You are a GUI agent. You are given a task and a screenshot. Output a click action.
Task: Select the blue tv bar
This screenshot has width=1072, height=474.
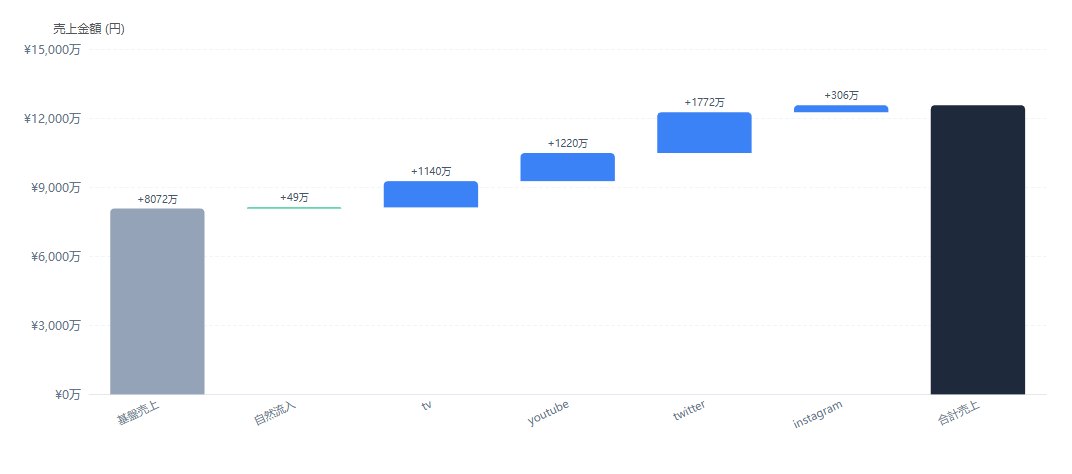(x=430, y=194)
